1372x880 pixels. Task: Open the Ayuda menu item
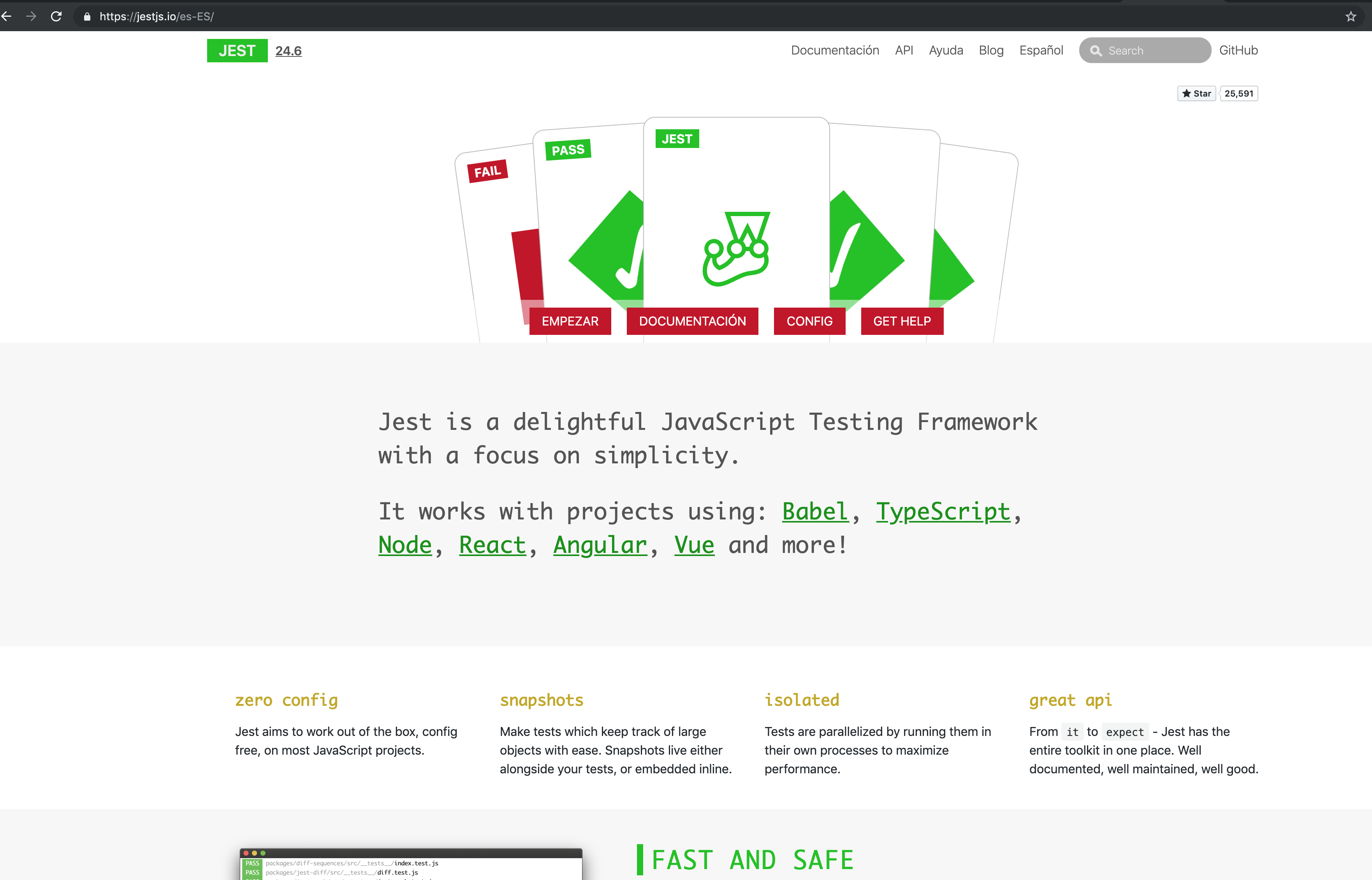click(x=945, y=50)
